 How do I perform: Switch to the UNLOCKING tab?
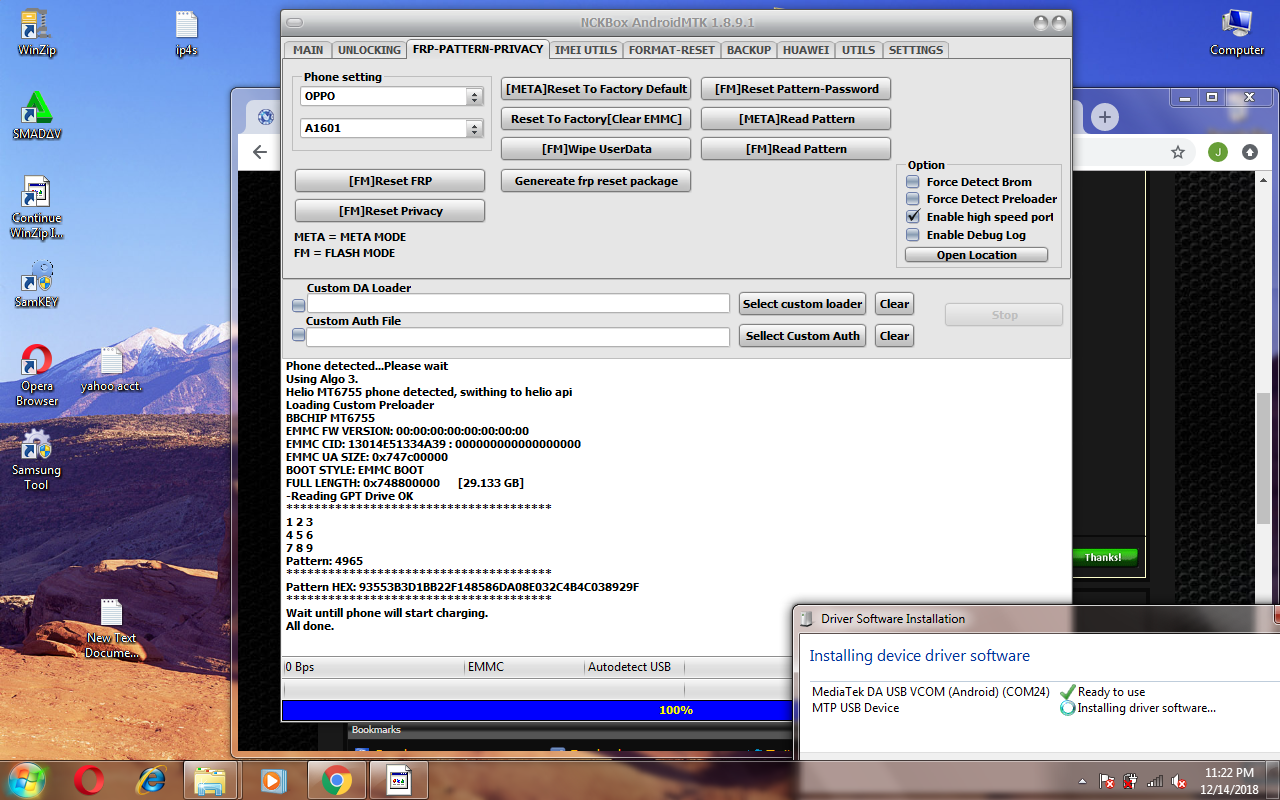click(x=369, y=50)
